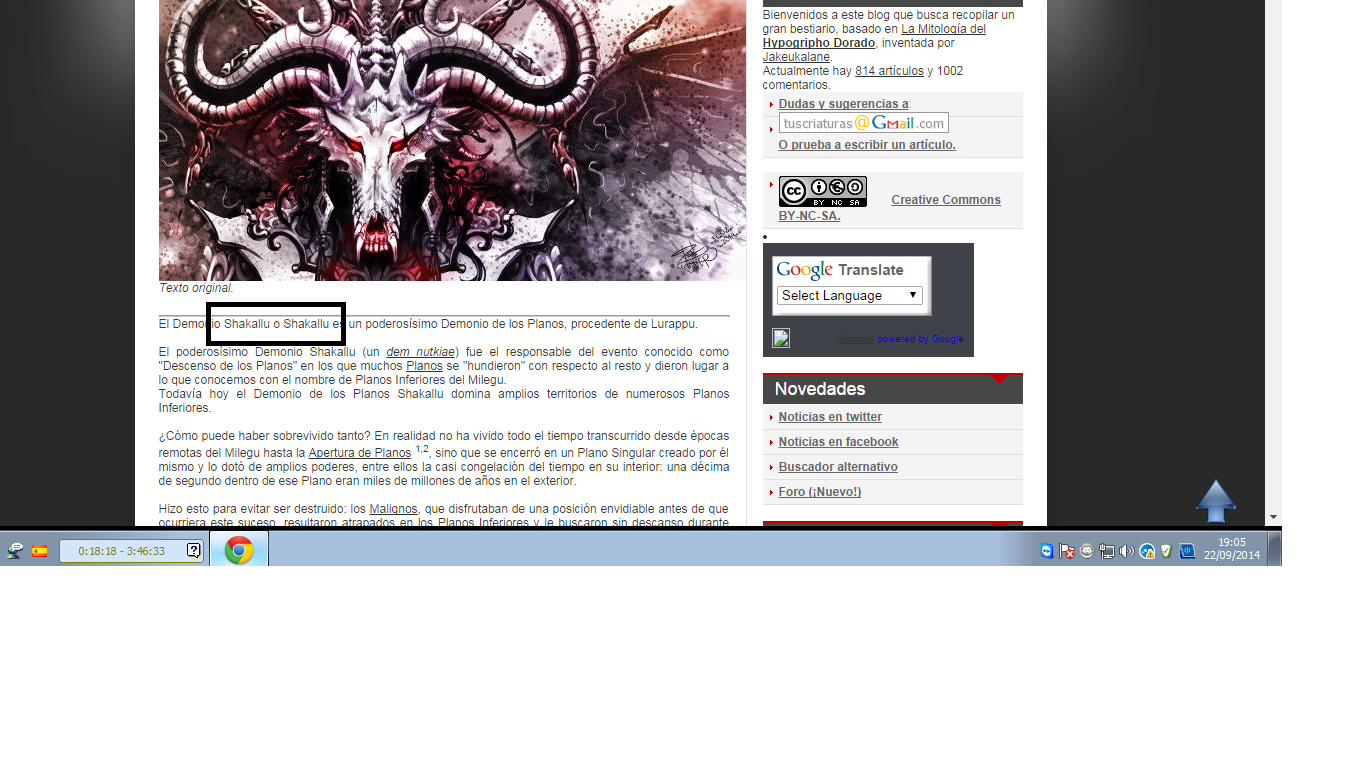Screen dimensions: 1366x768
Task: Follow the dem nutkiae article link
Action: [421, 352]
